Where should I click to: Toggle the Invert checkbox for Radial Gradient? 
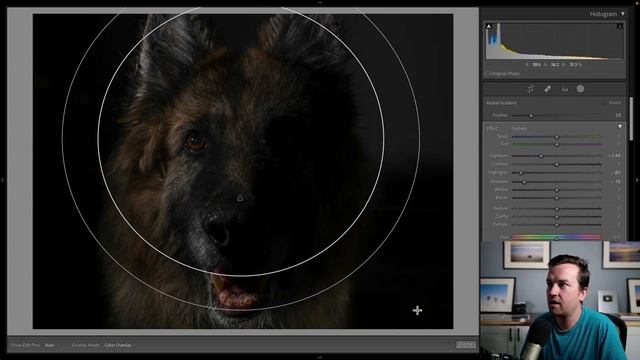(604, 103)
